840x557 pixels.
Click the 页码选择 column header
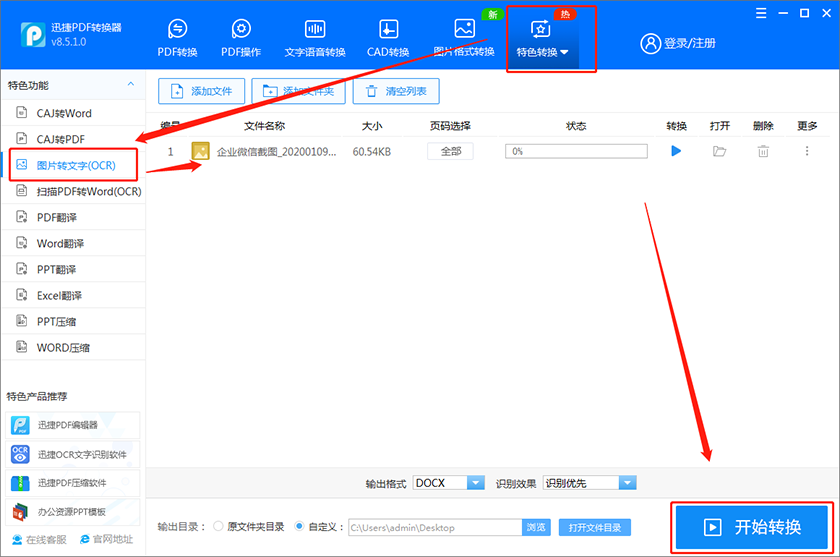(450, 126)
